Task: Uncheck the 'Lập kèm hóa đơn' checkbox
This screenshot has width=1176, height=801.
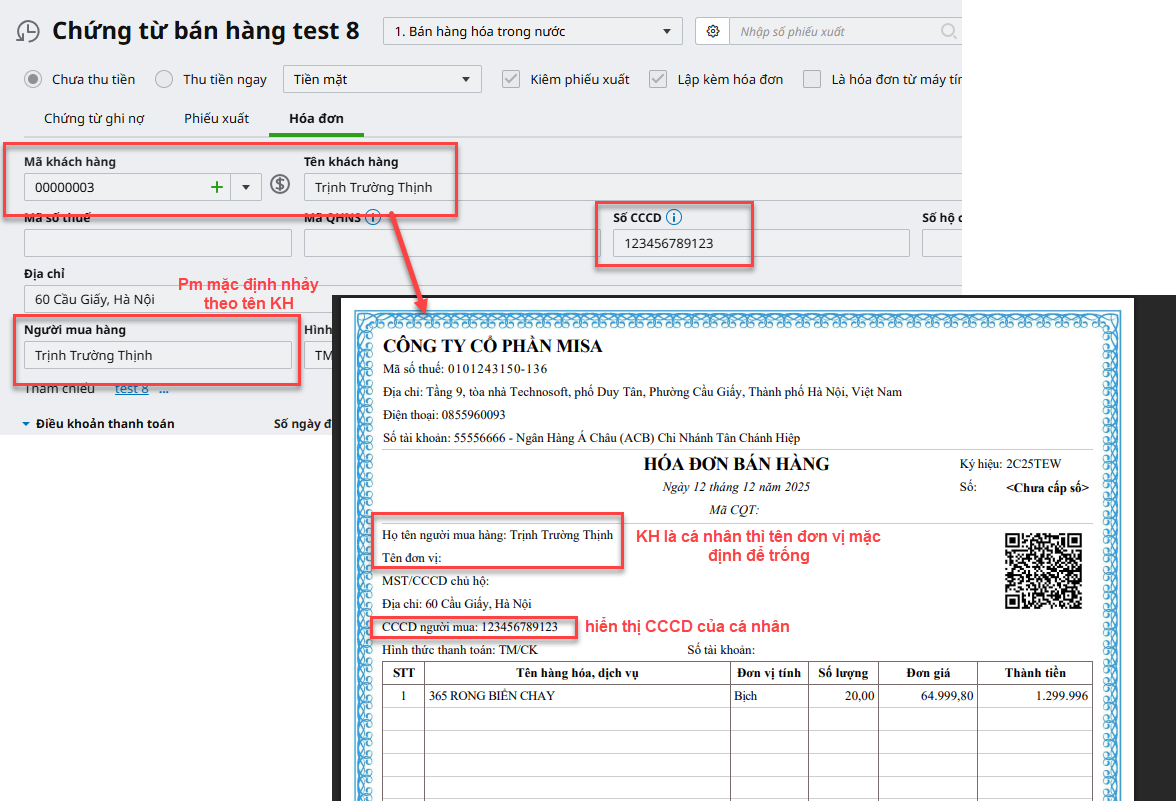Action: 658,79
